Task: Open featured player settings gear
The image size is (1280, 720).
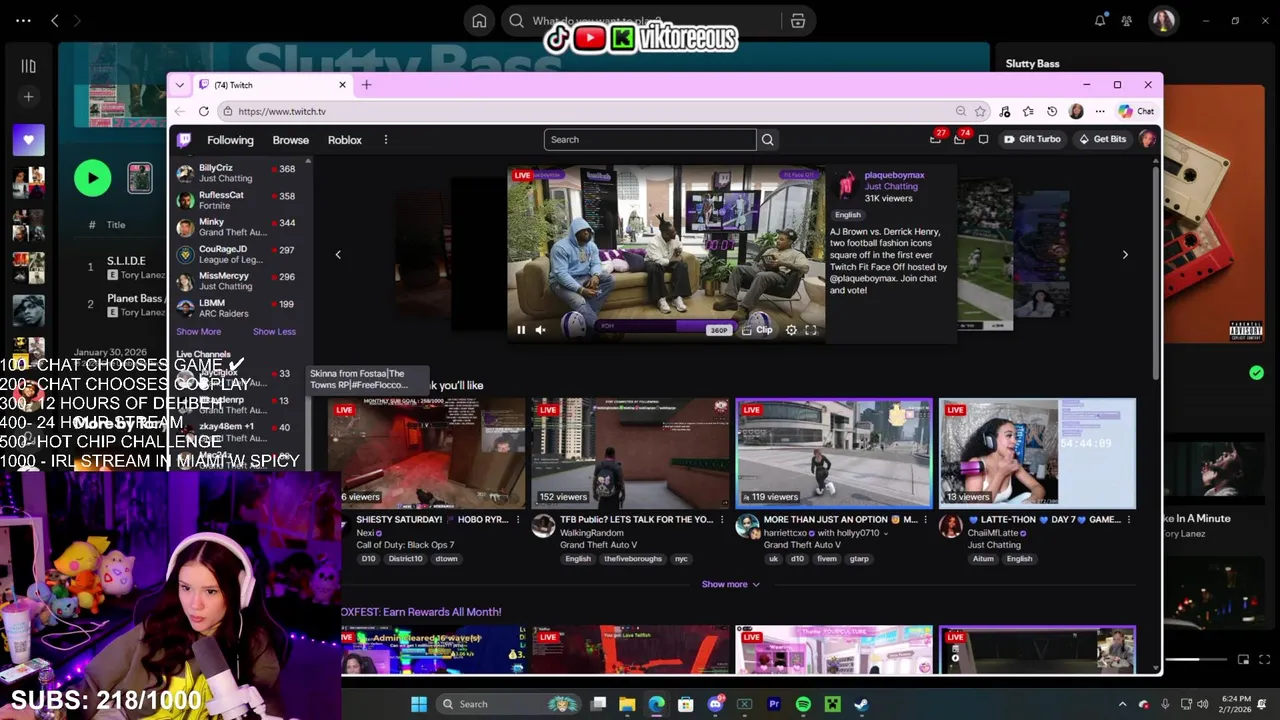Action: pyautogui.click(x=791, y=330)
